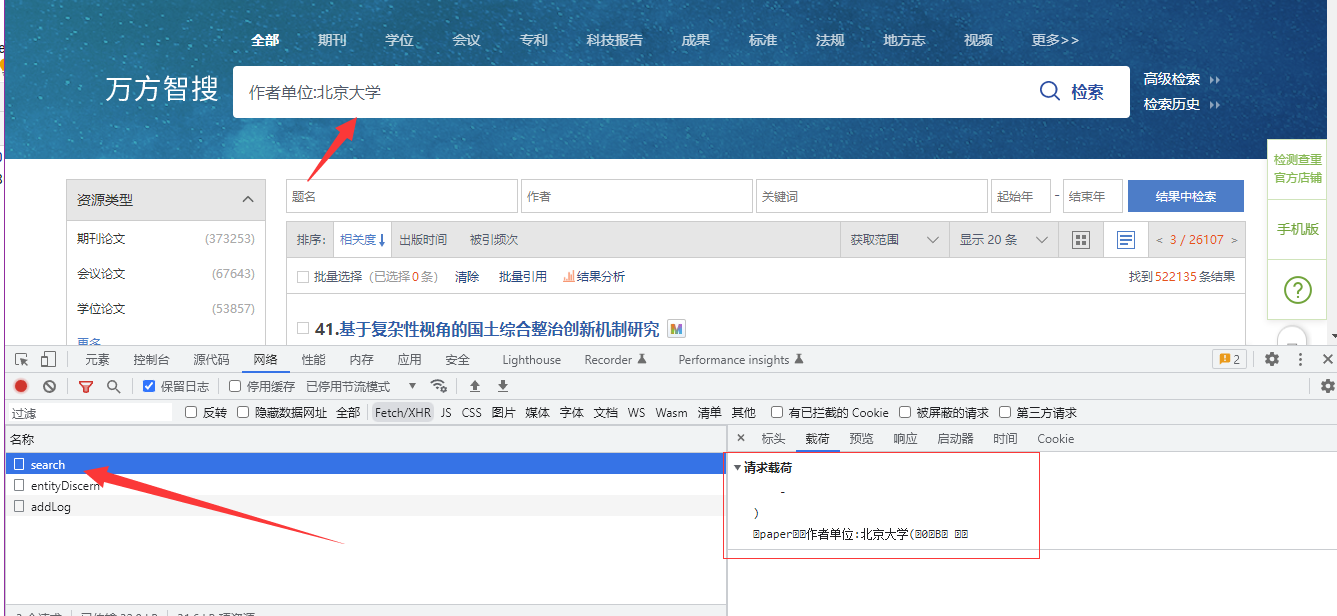
Task: Open 检索历史 link
Action: [x=1182, y=104]
